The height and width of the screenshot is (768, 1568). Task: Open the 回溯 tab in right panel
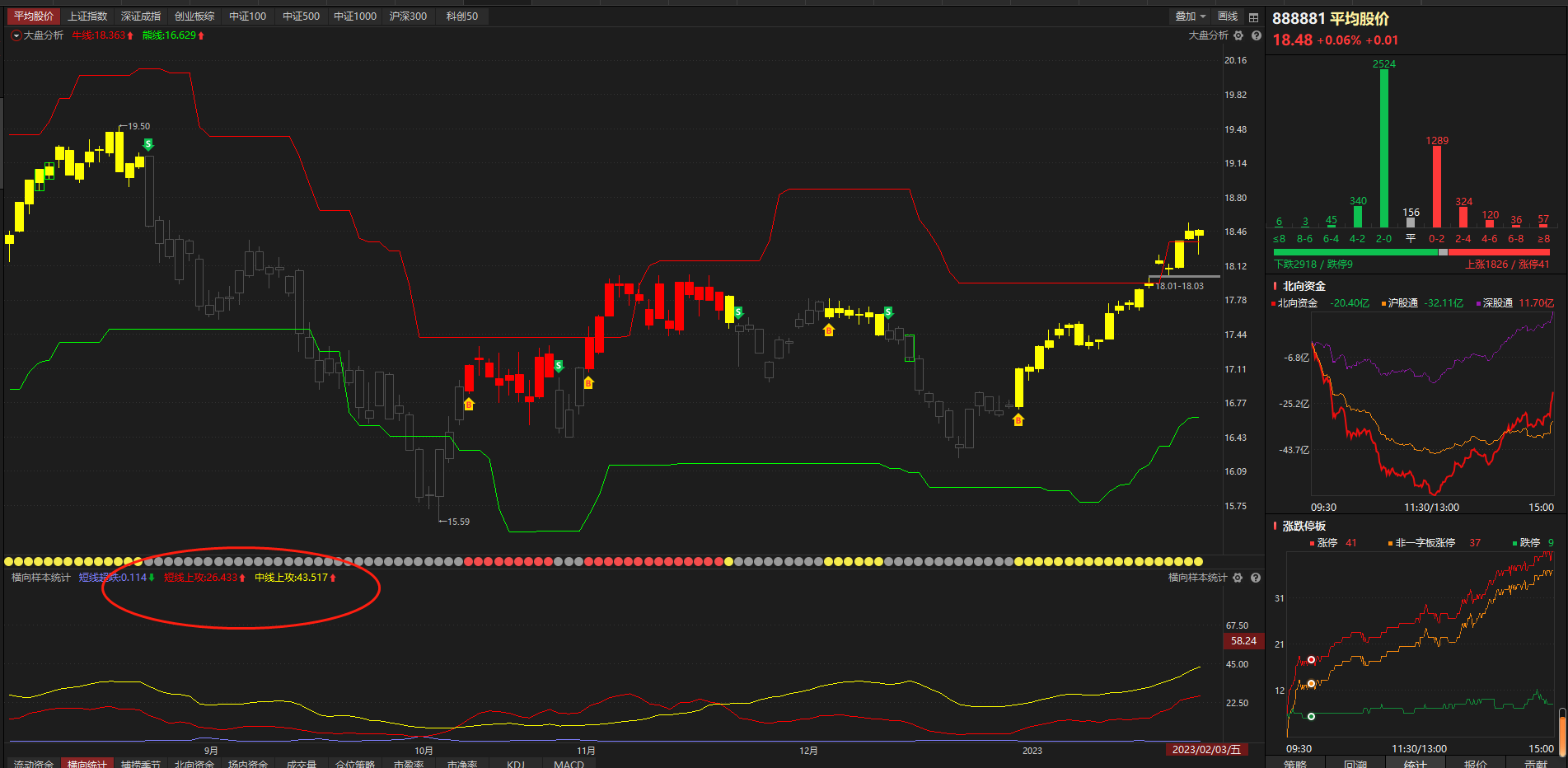(x=1355, y=763)
